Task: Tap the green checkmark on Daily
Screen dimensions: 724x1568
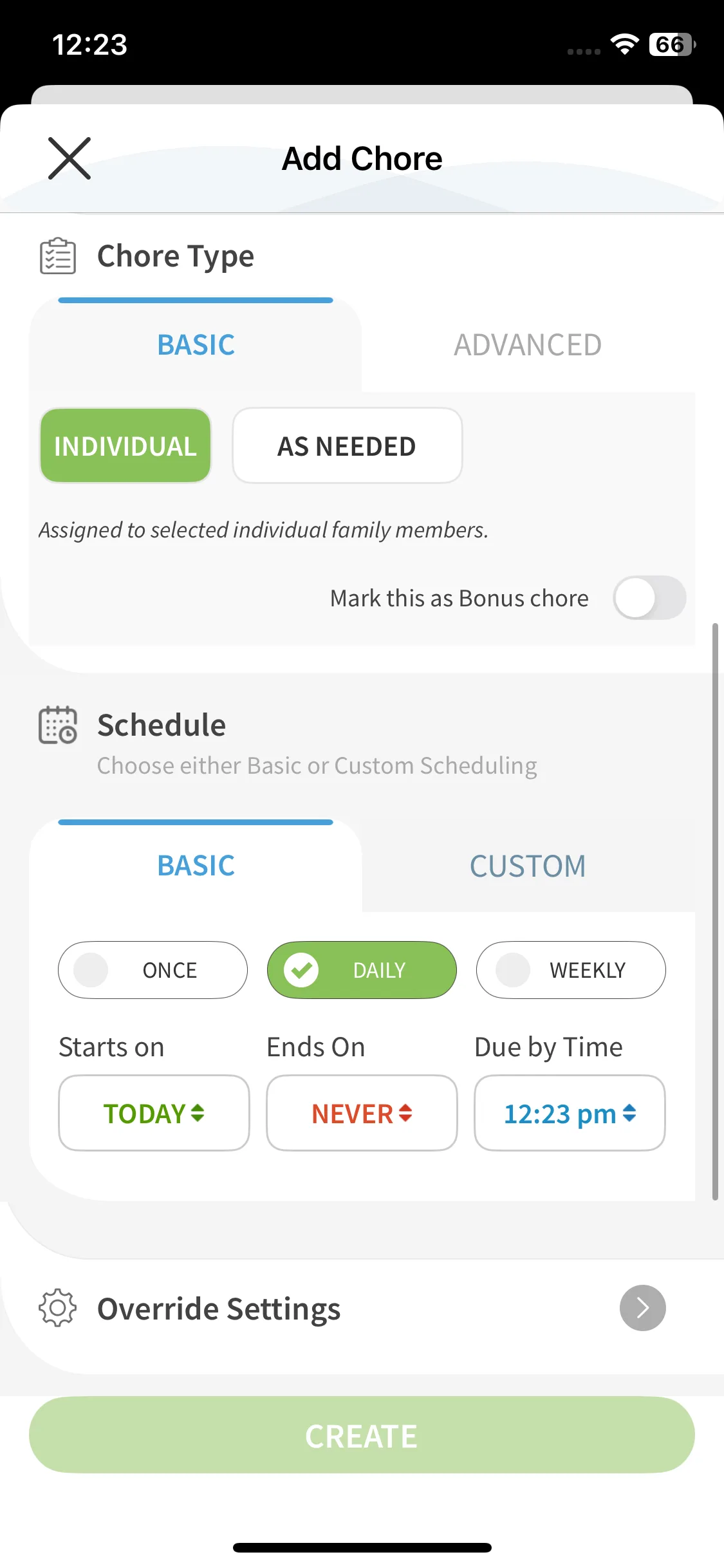Action: 301,970
